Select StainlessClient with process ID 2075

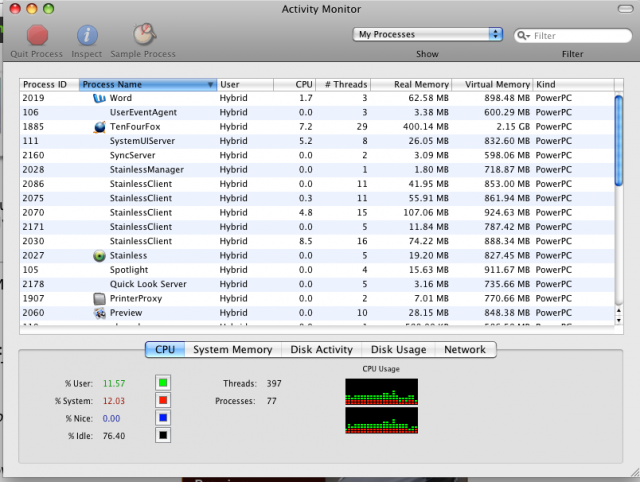point(317,198)
